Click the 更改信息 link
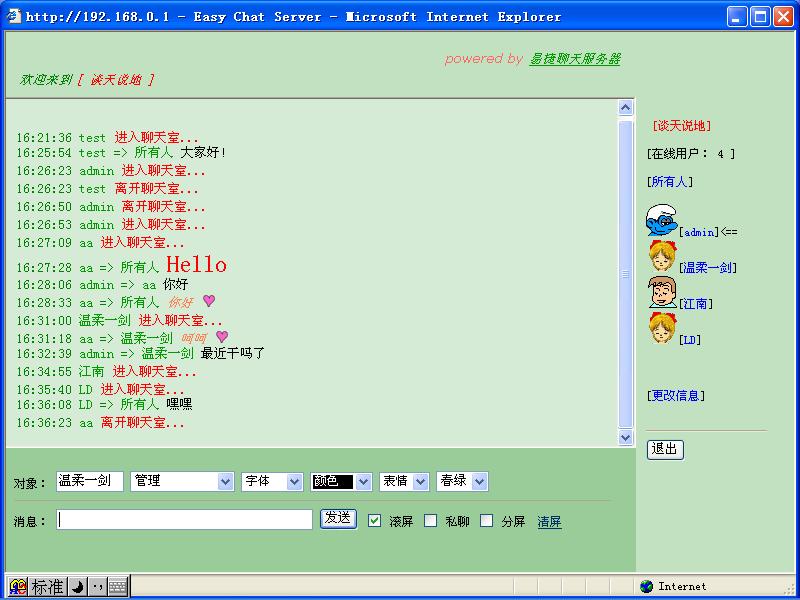 (x=676, y=395)
